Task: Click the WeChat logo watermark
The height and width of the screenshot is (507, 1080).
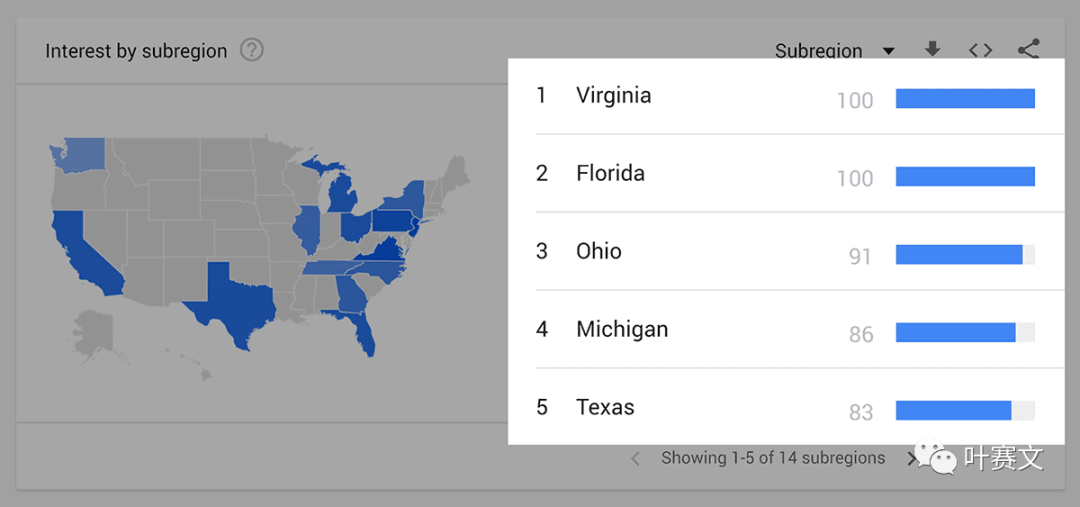Action: (935, 457)
